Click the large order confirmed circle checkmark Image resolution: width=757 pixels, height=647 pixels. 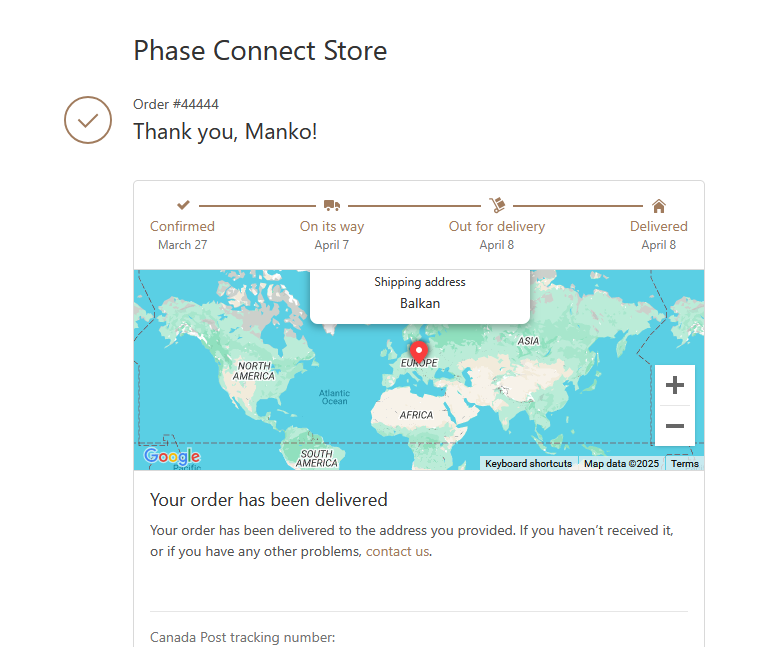(x=88, y=120)
